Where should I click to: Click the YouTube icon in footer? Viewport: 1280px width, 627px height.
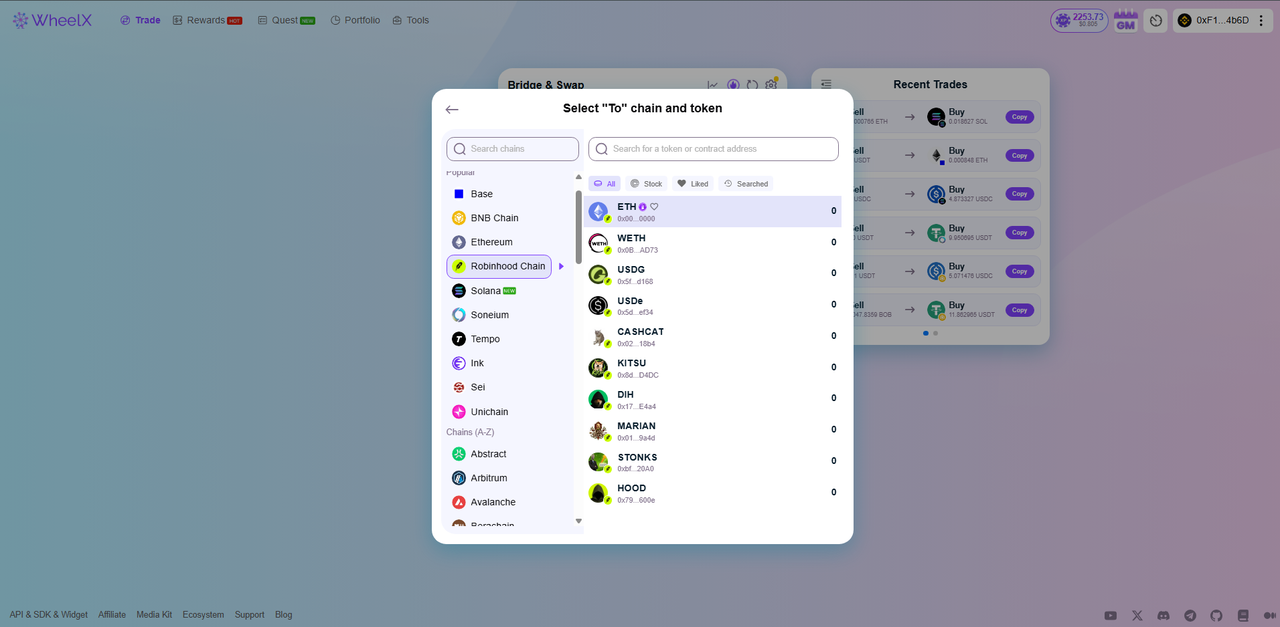(1111, 615)
